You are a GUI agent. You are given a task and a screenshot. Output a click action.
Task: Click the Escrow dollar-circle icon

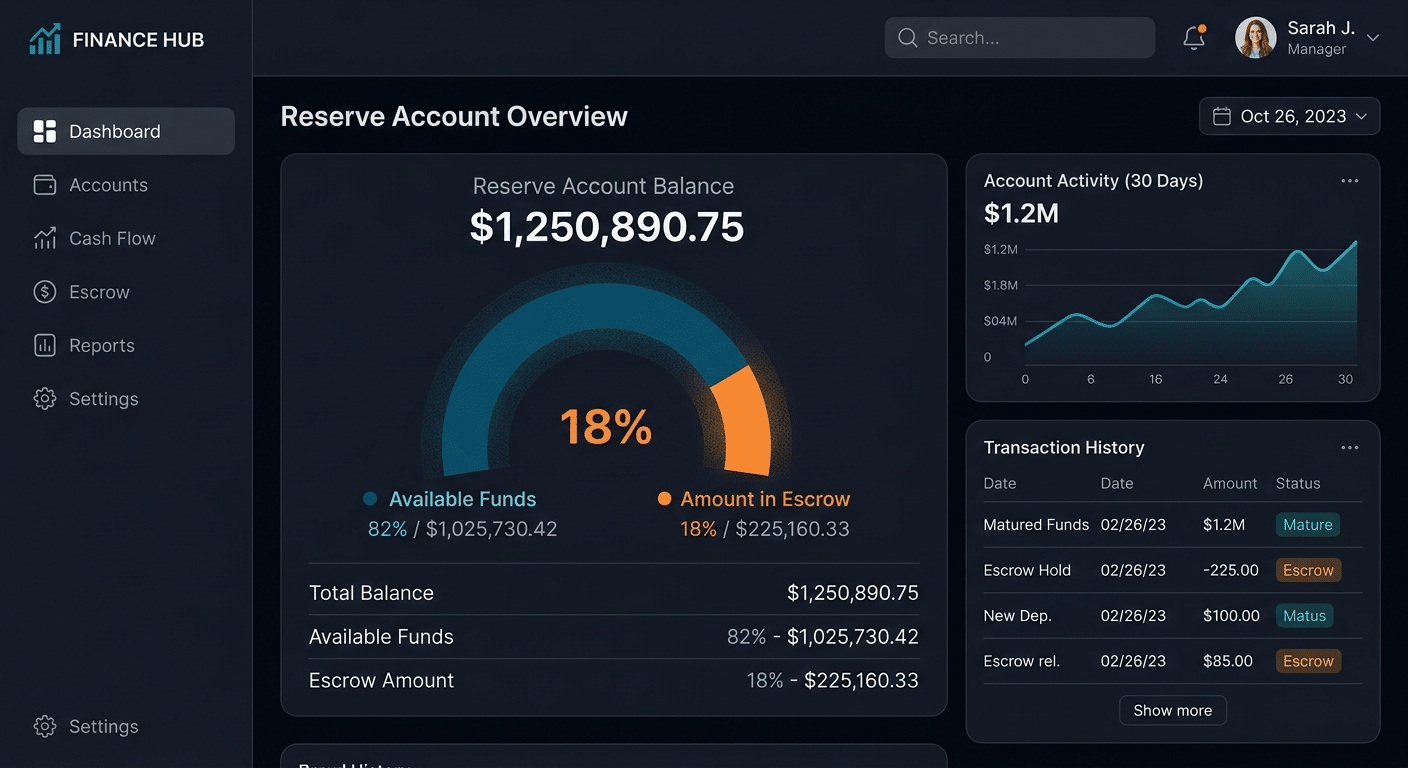(45, 292)
